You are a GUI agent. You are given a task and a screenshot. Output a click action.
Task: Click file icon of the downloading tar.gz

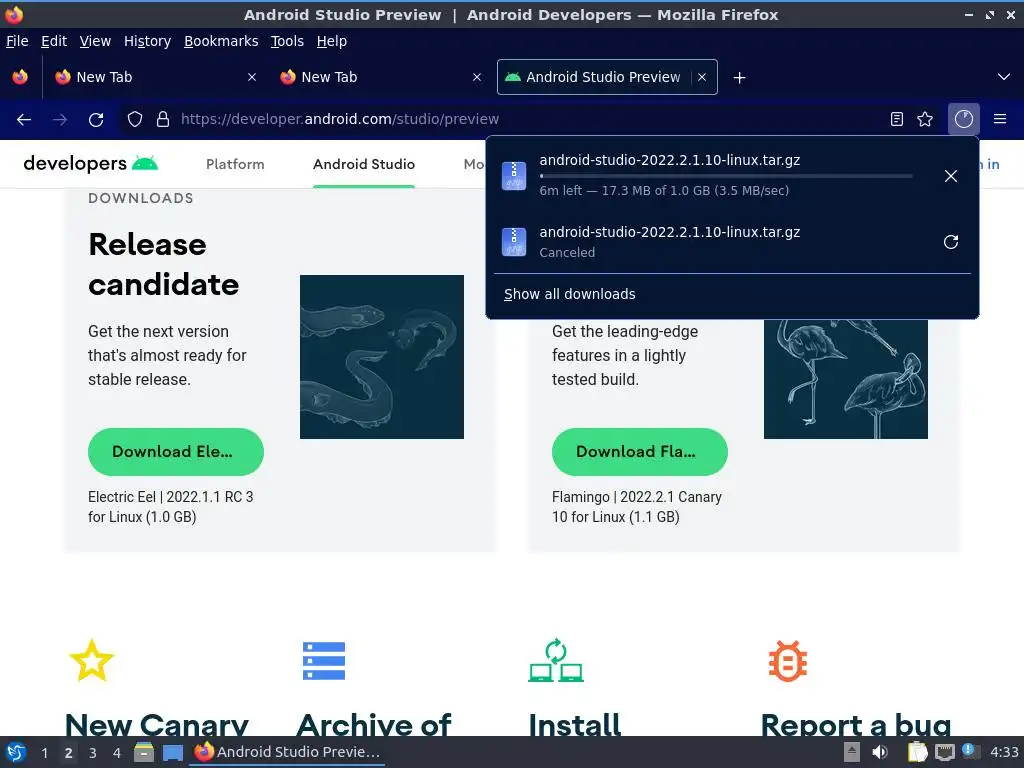click(x=514, y=176)
